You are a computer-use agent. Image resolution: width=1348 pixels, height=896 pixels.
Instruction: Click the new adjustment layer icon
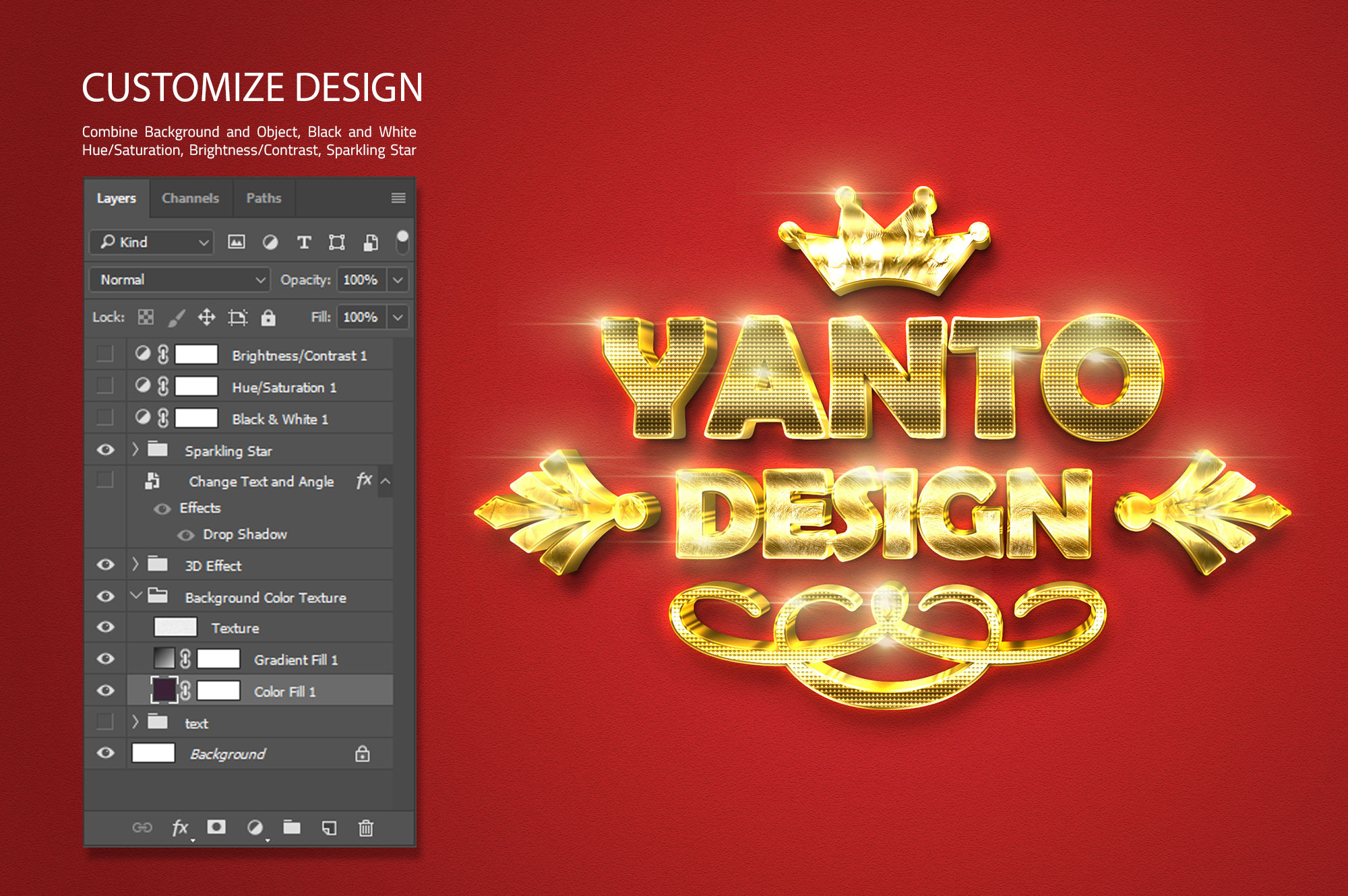click(255, 827)
